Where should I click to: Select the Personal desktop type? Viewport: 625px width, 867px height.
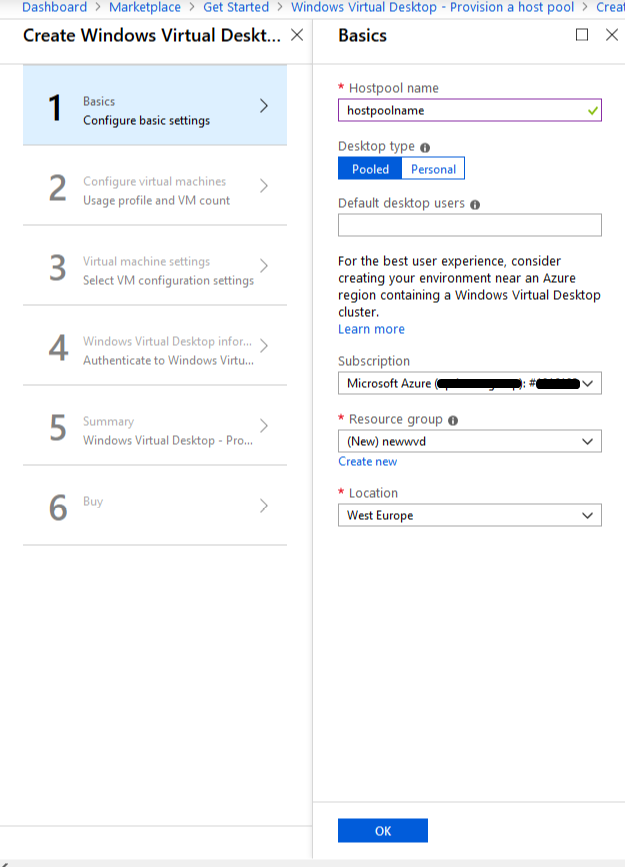click(433, 169)
